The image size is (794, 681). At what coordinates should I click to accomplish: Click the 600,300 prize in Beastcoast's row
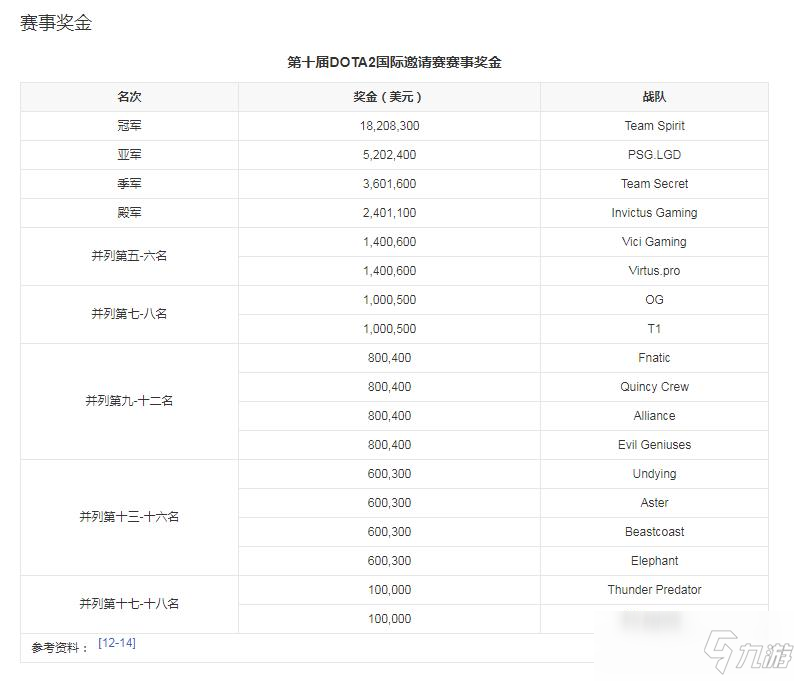[389, 532]
